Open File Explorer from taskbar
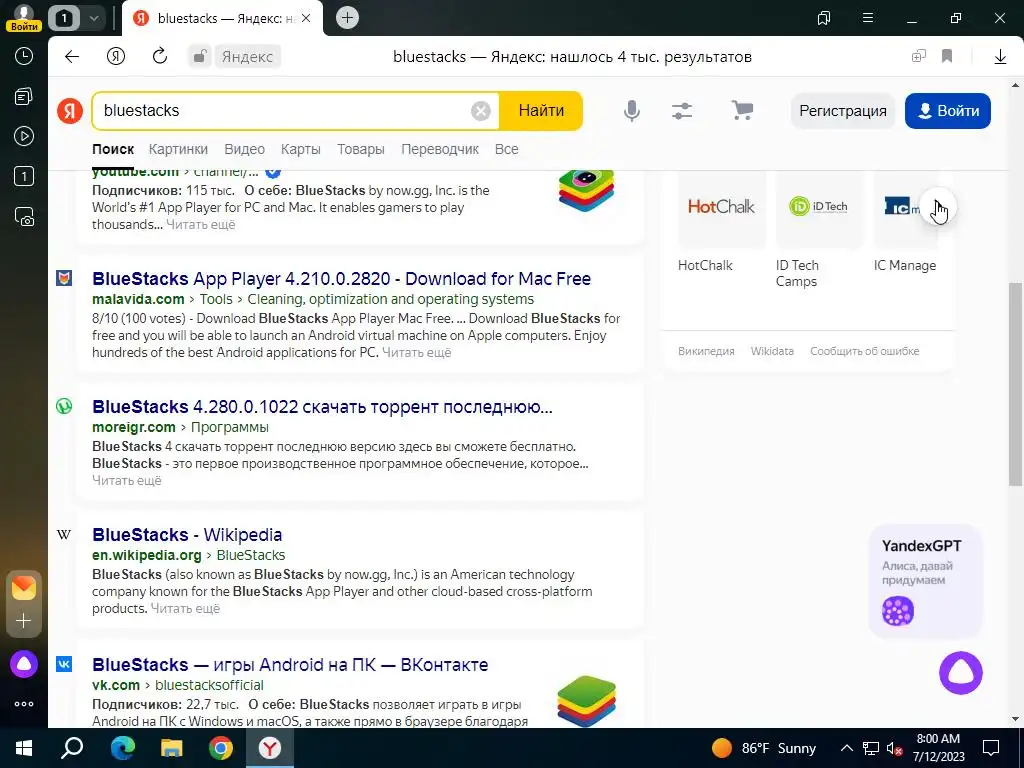The height and width of the screenshot is (768, 1024). [x=171, y=748]
